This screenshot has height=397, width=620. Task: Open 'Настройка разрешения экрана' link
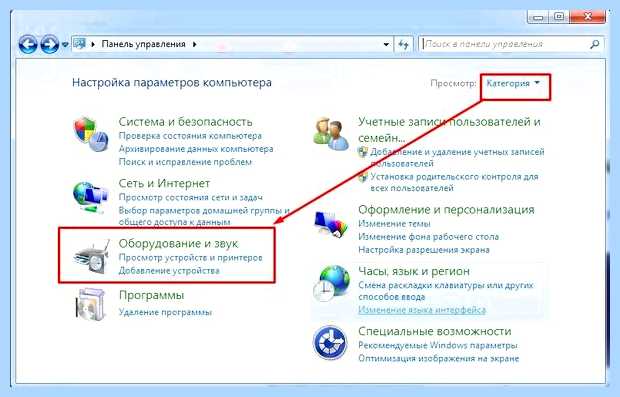424,250
